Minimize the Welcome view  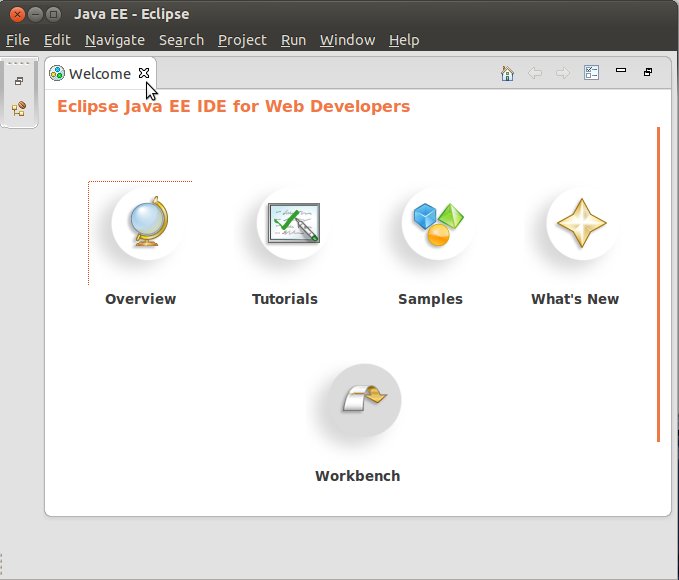click(621, 70)
